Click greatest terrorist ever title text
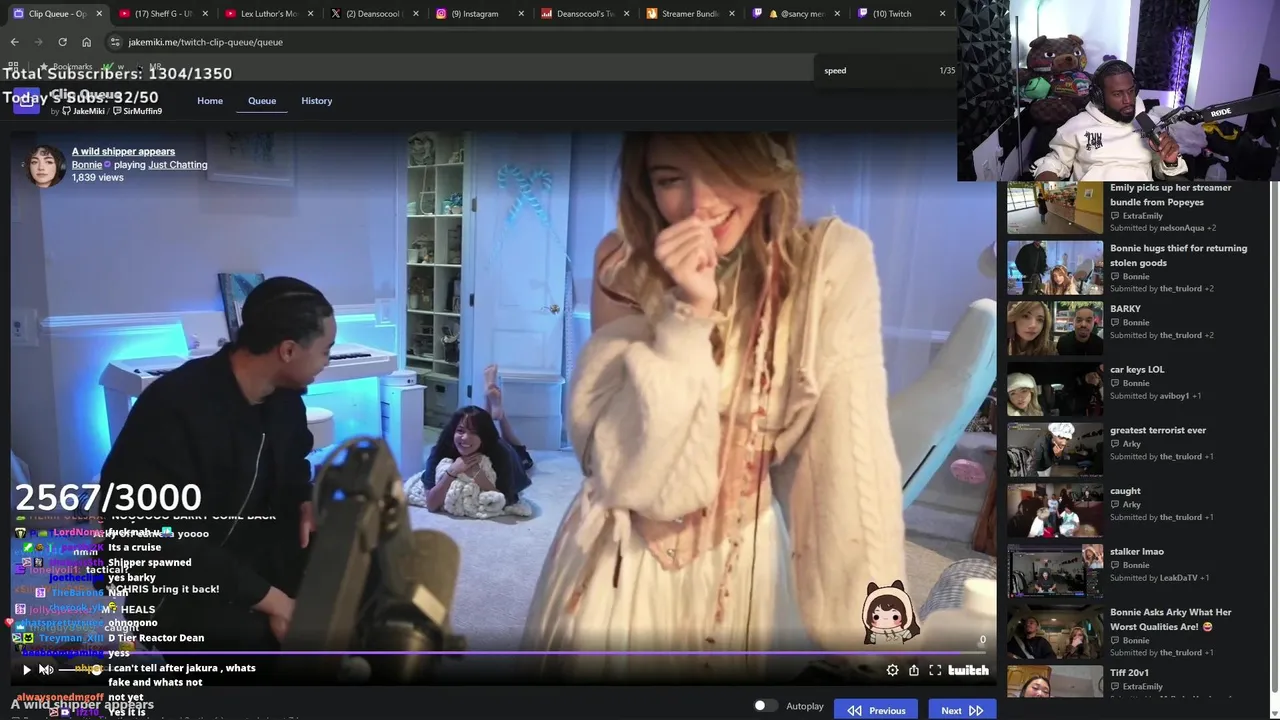The width and height of the screenshot is (1280, 720). click(x=1158, y=430)
